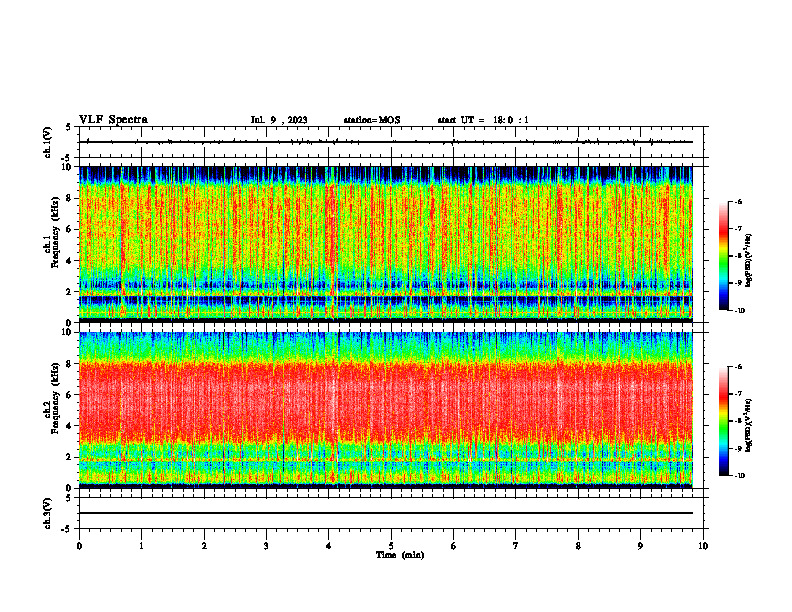
Task: Click the ch.1(V) waveform strip at top
Action: point(391,142)
